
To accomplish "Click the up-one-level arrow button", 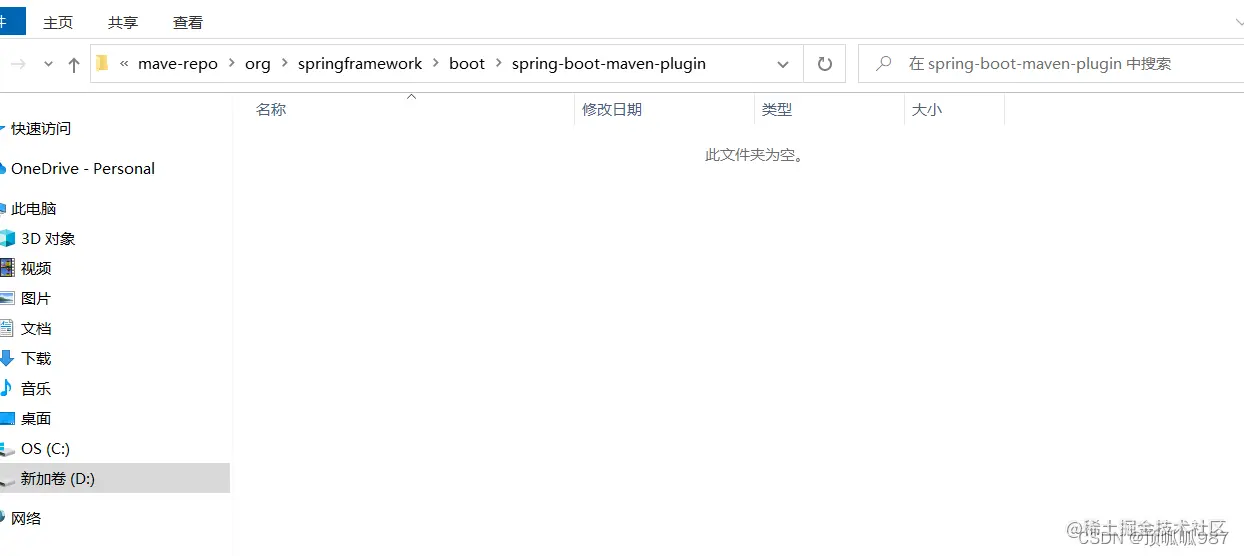I will [73, 64].
